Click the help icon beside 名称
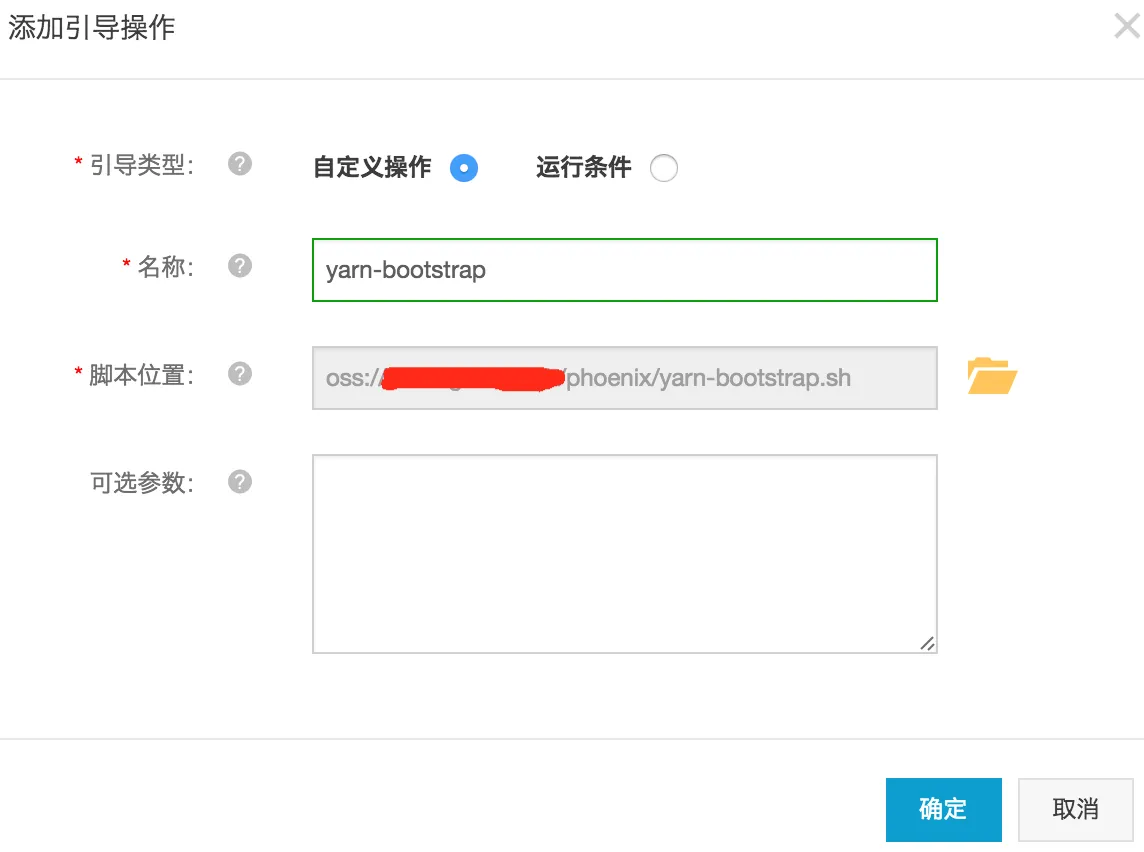The image size is (1144, 852). coord(240,266)
